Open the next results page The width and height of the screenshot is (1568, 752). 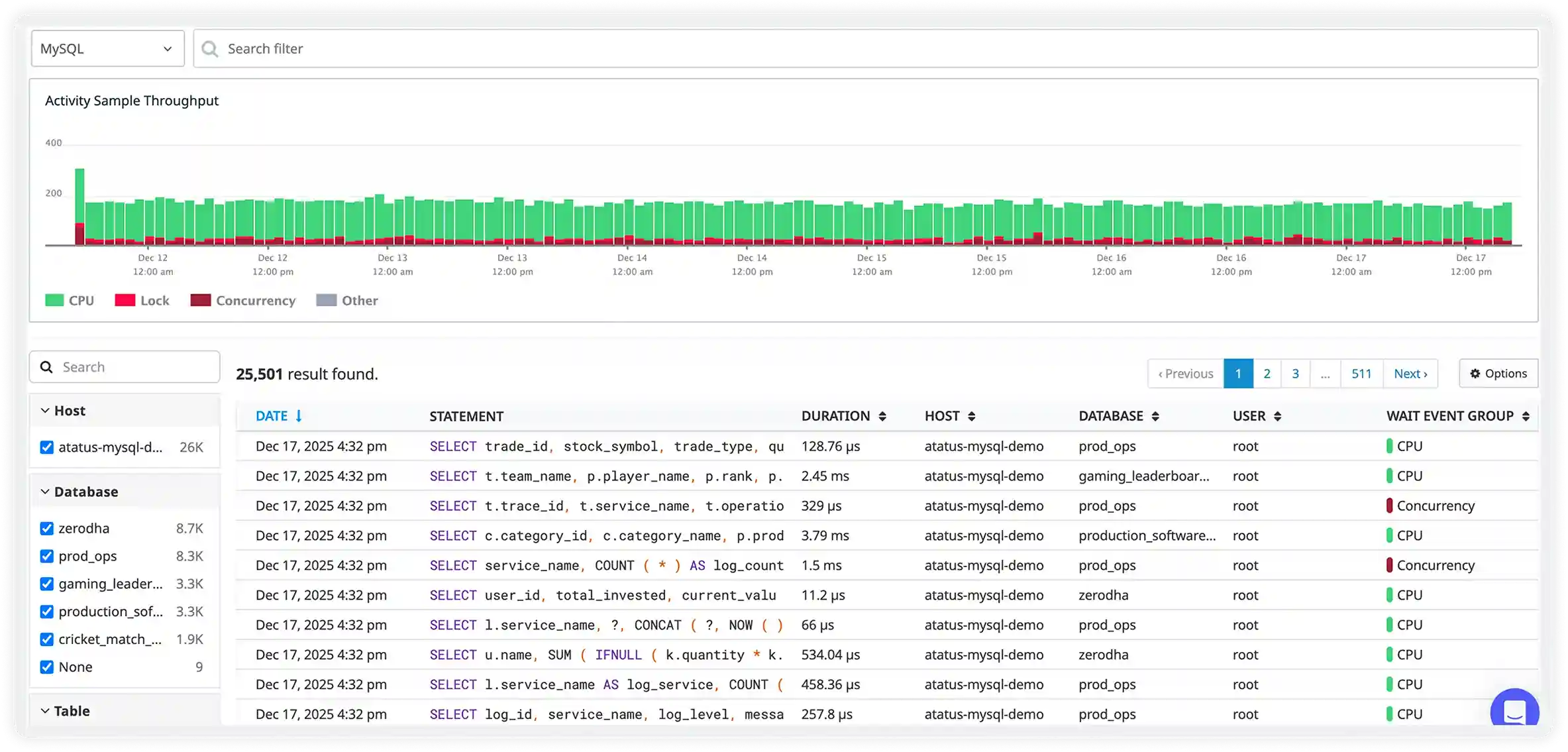coord(1410,373)
